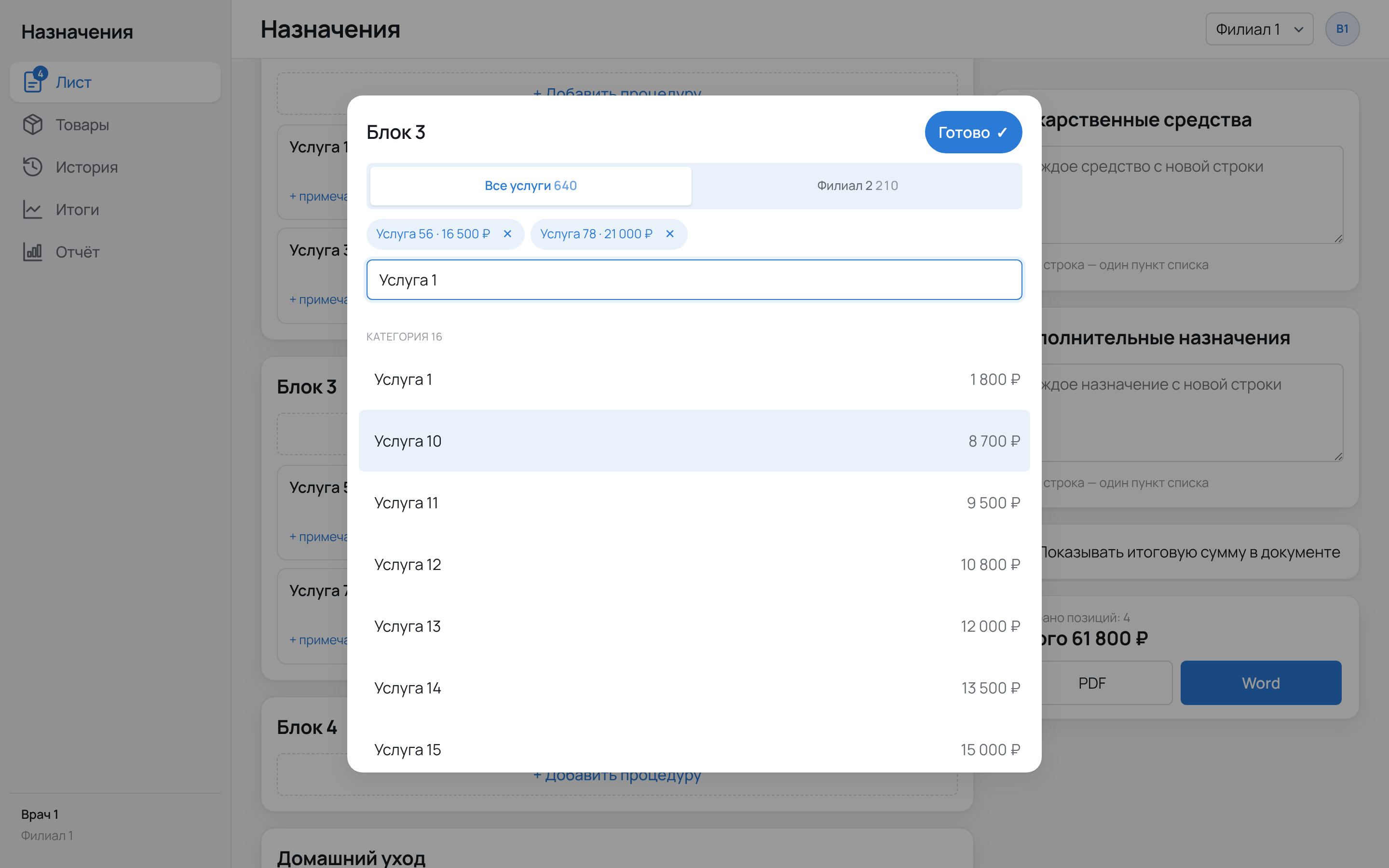Select Услуга 10 in the list
Screen dimensions: 1389x868
click(694, 441)
